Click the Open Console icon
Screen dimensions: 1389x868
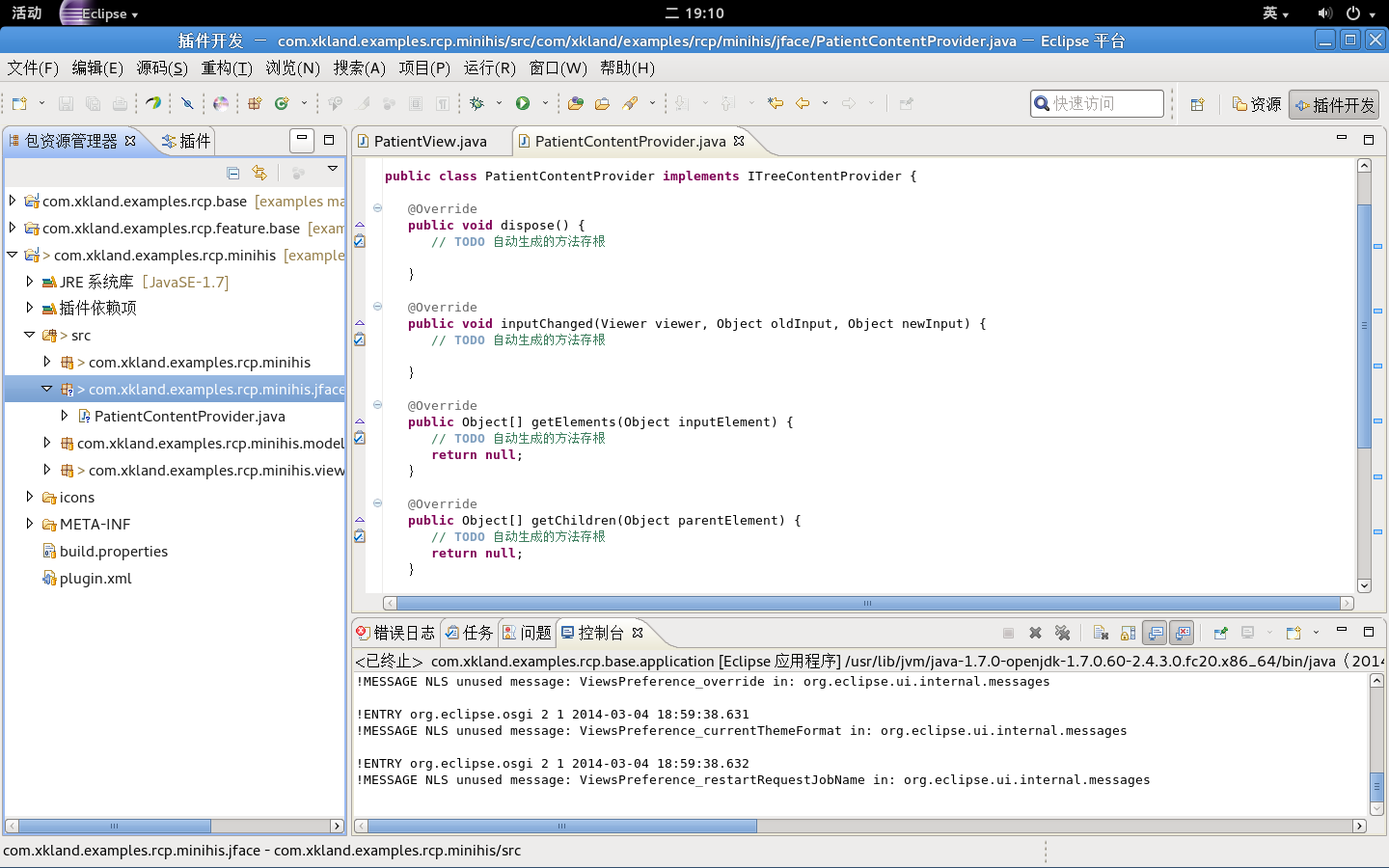1294,633
